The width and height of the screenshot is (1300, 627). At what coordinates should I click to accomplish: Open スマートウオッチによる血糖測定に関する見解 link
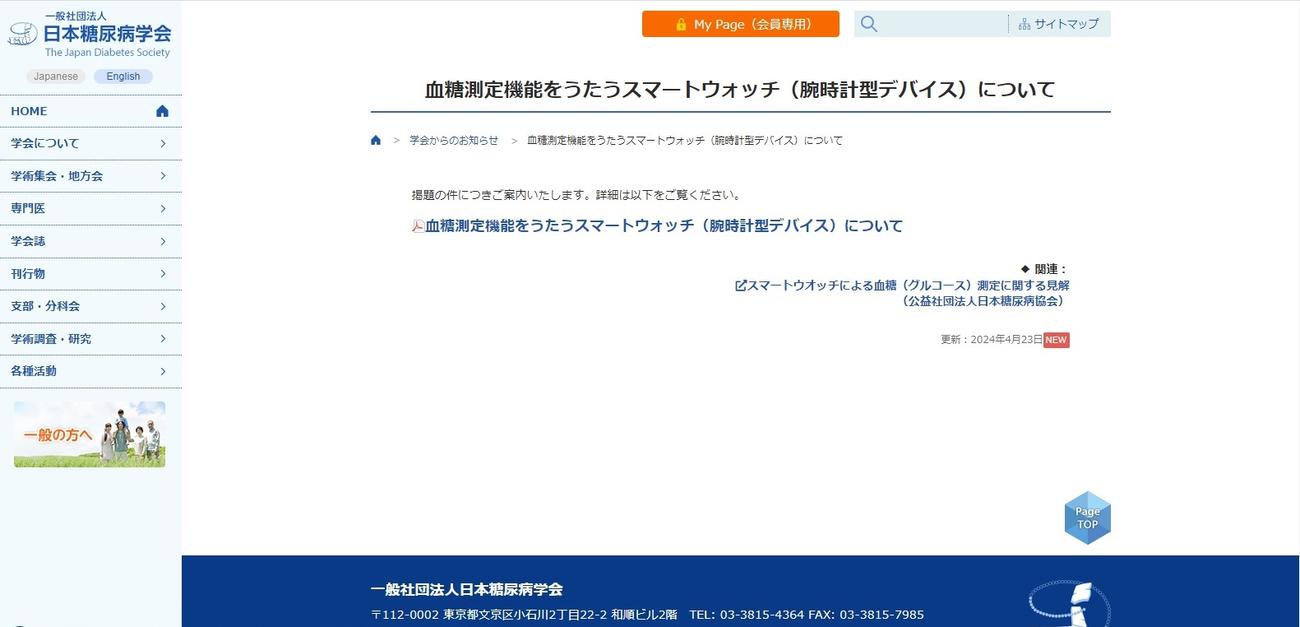click(908, 286)
